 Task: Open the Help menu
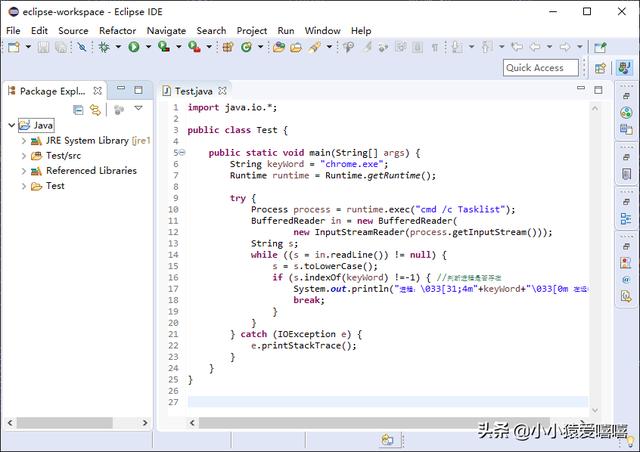tap(361, 31)
